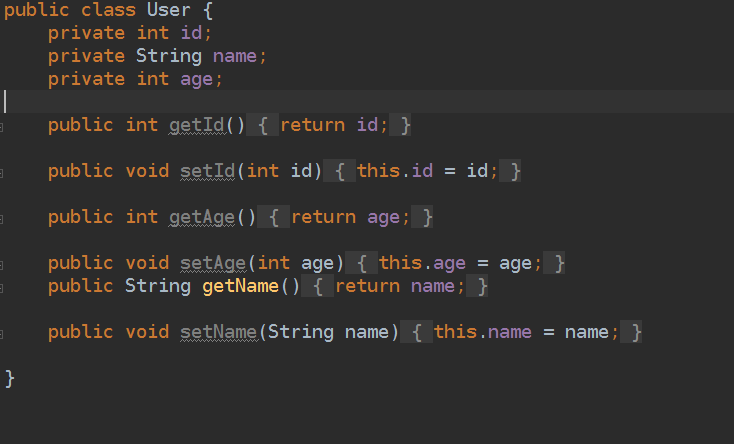The image size is (734, 444).
Task: Place cursor on the setAge method name
Action: 213,263
